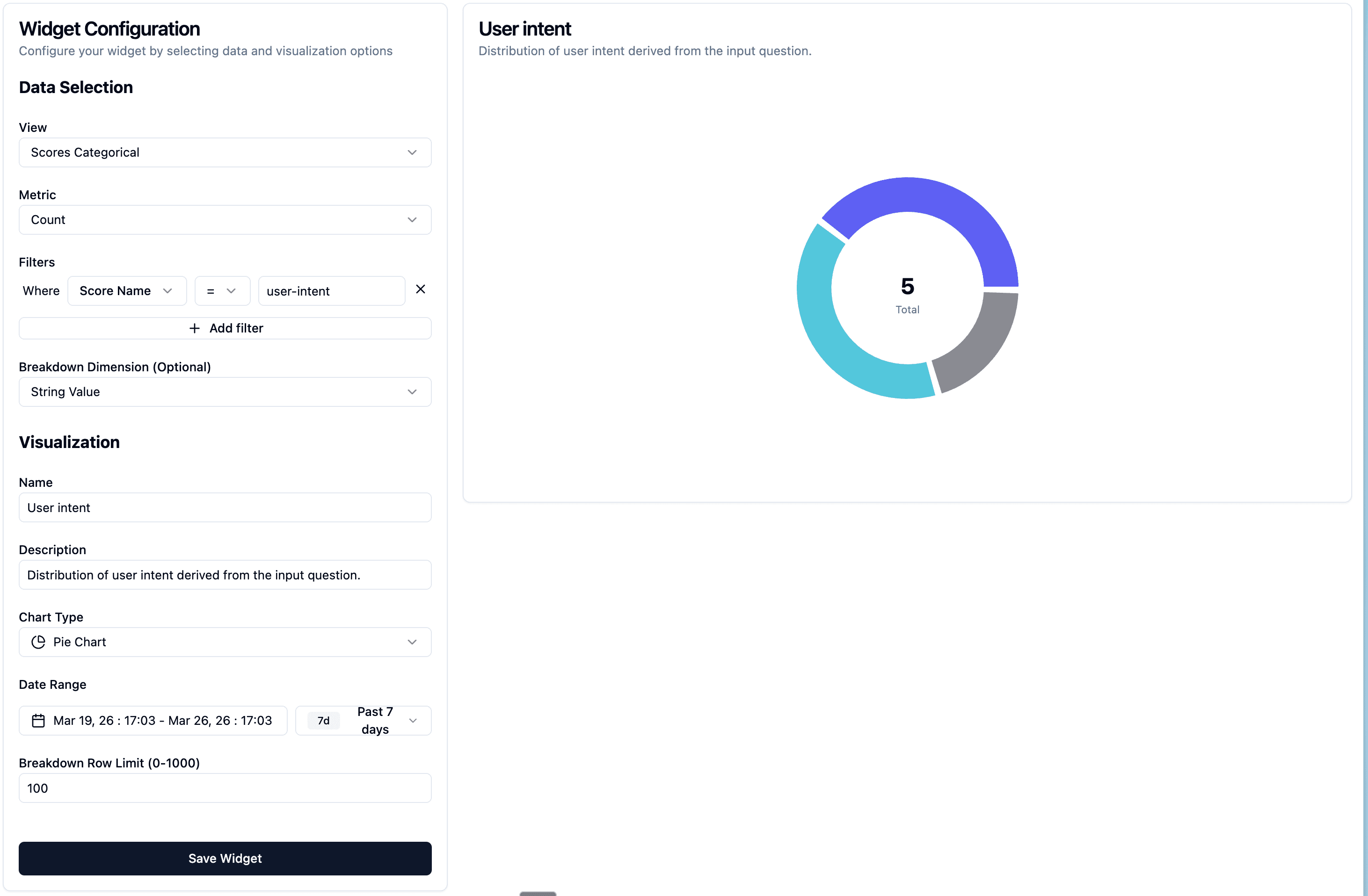This screenshot has height=896, width=1368.
Task: Open the Score Name filter dropdown
Action: coord(127,290)
